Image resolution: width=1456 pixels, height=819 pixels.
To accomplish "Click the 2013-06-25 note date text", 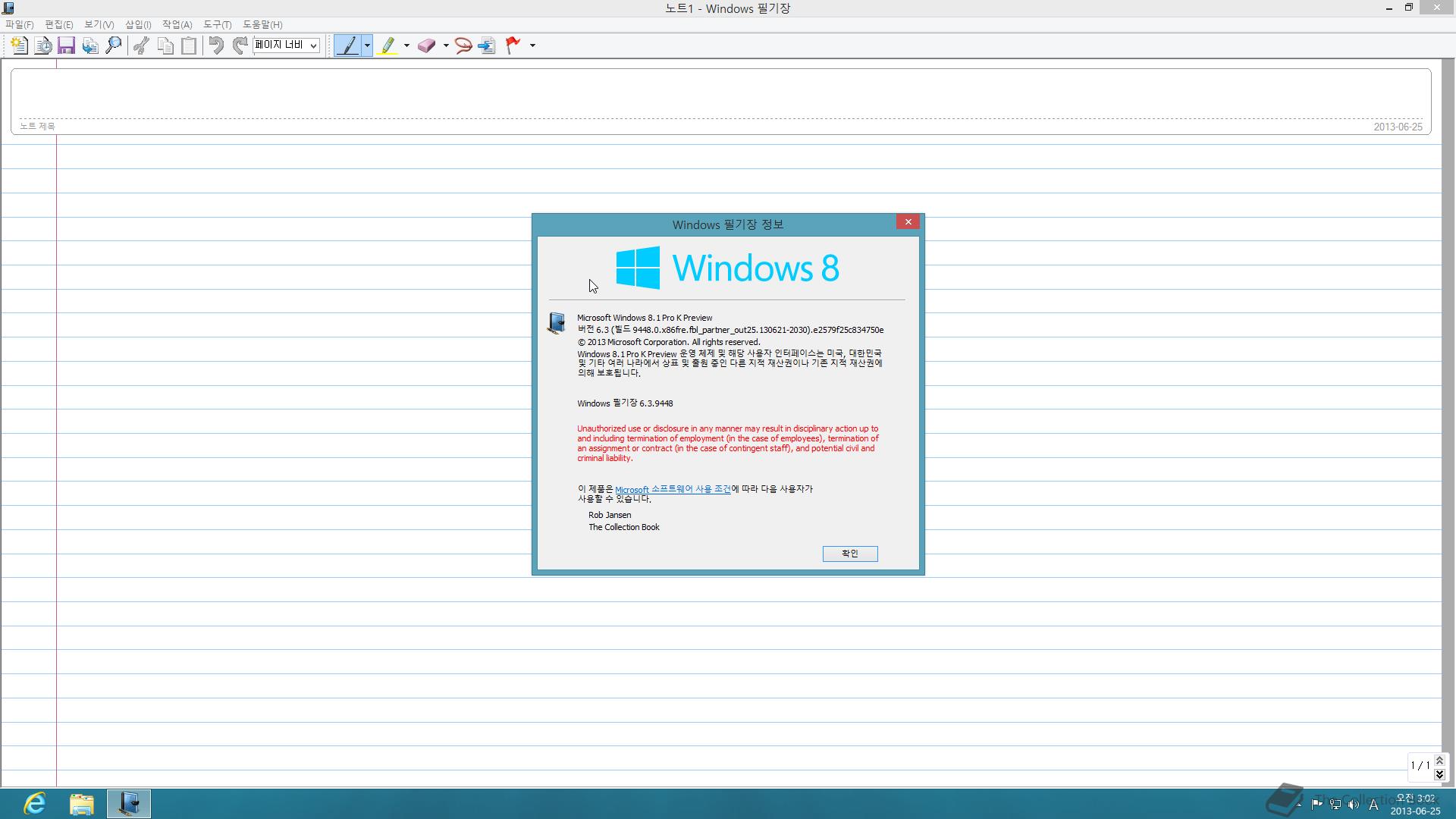I will (1398, 127).
